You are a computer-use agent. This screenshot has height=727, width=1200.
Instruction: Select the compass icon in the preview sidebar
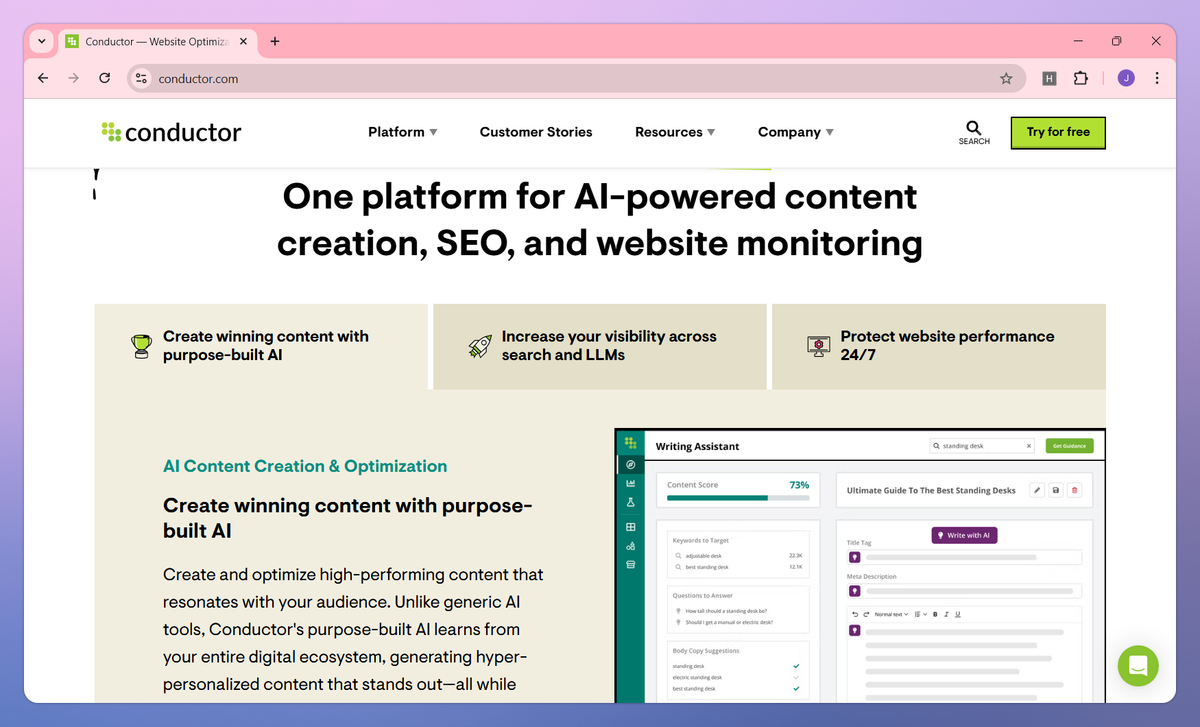630,465
